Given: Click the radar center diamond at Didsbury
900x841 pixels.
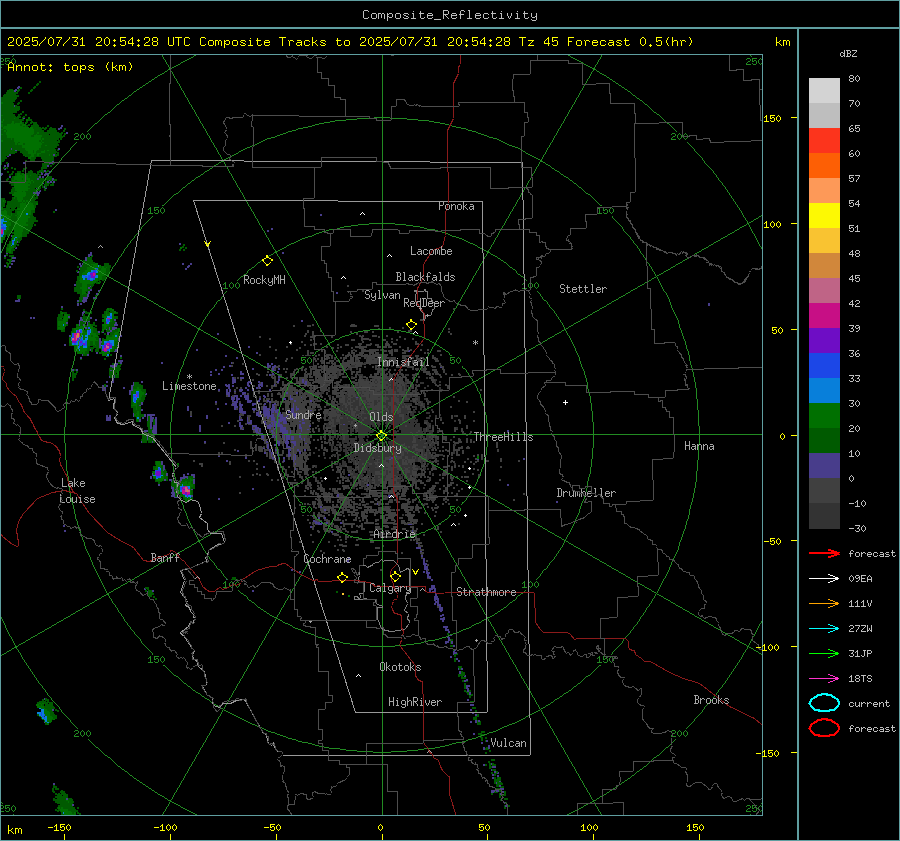Looking at the screenshot, I should (x=382, y=435).
